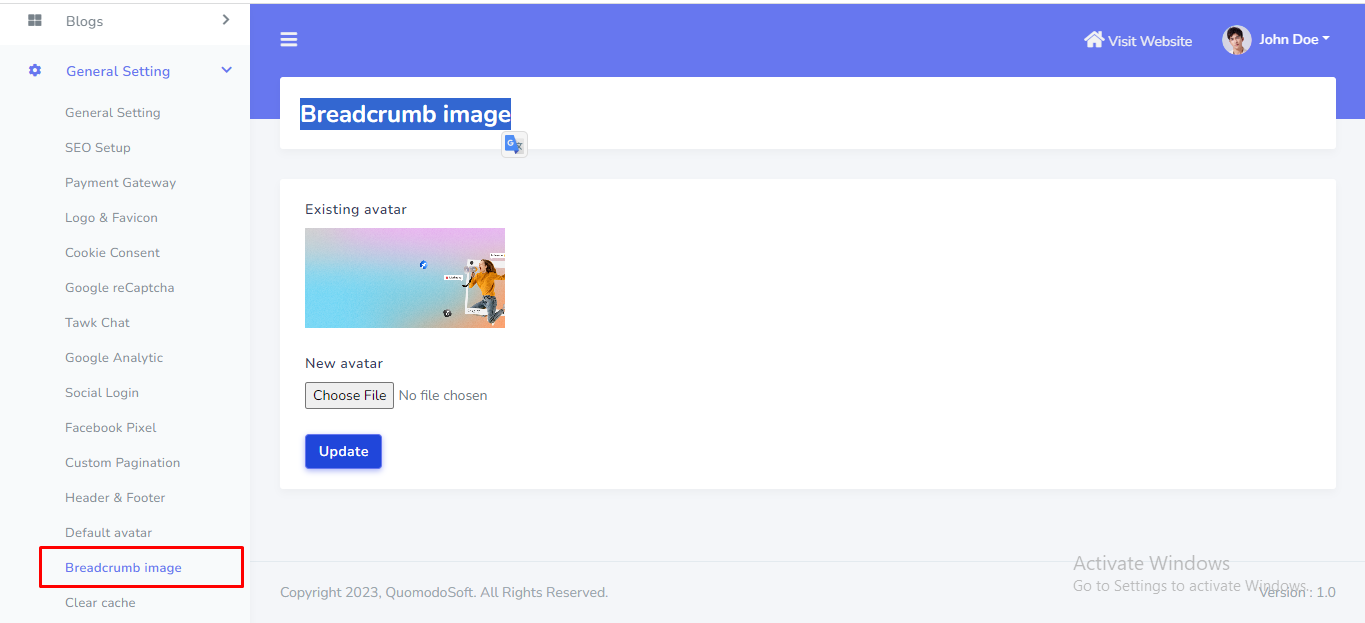Screen dimensions: 1365x623
Task: Open Cookie Consent settings
Action: 112,253
